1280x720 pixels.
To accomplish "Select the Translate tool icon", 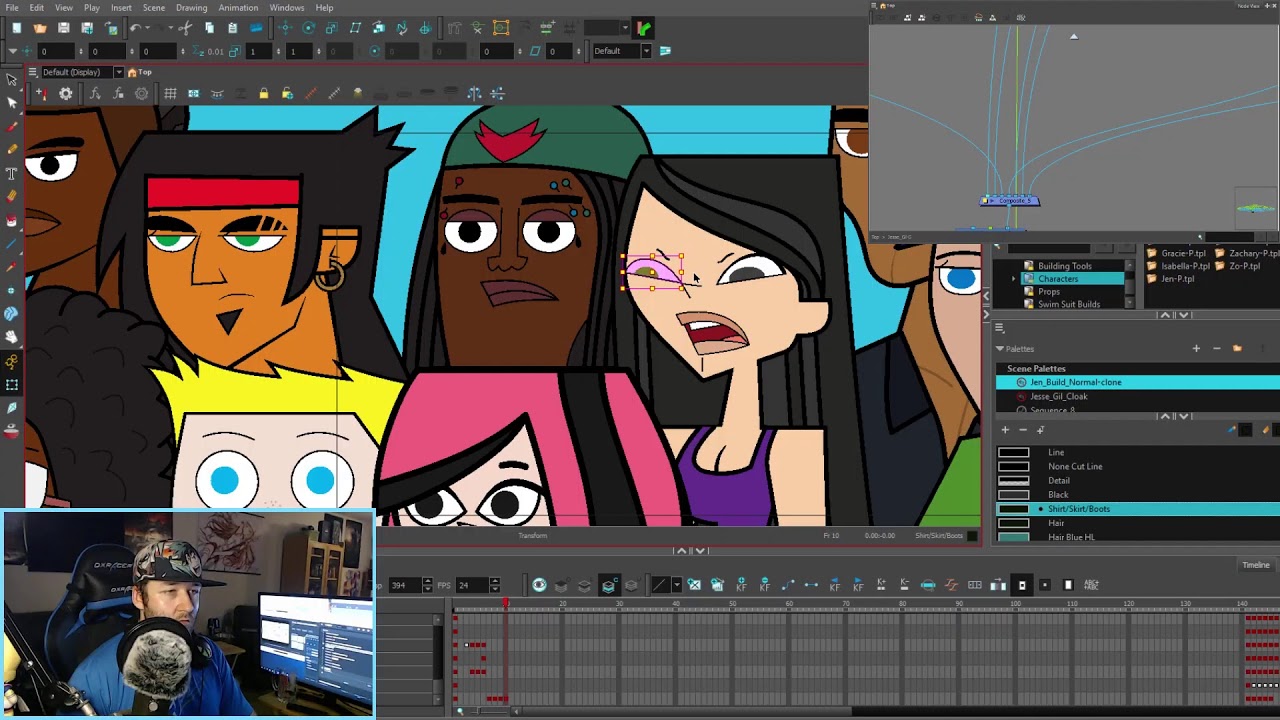I will click(x=285, y=28).
